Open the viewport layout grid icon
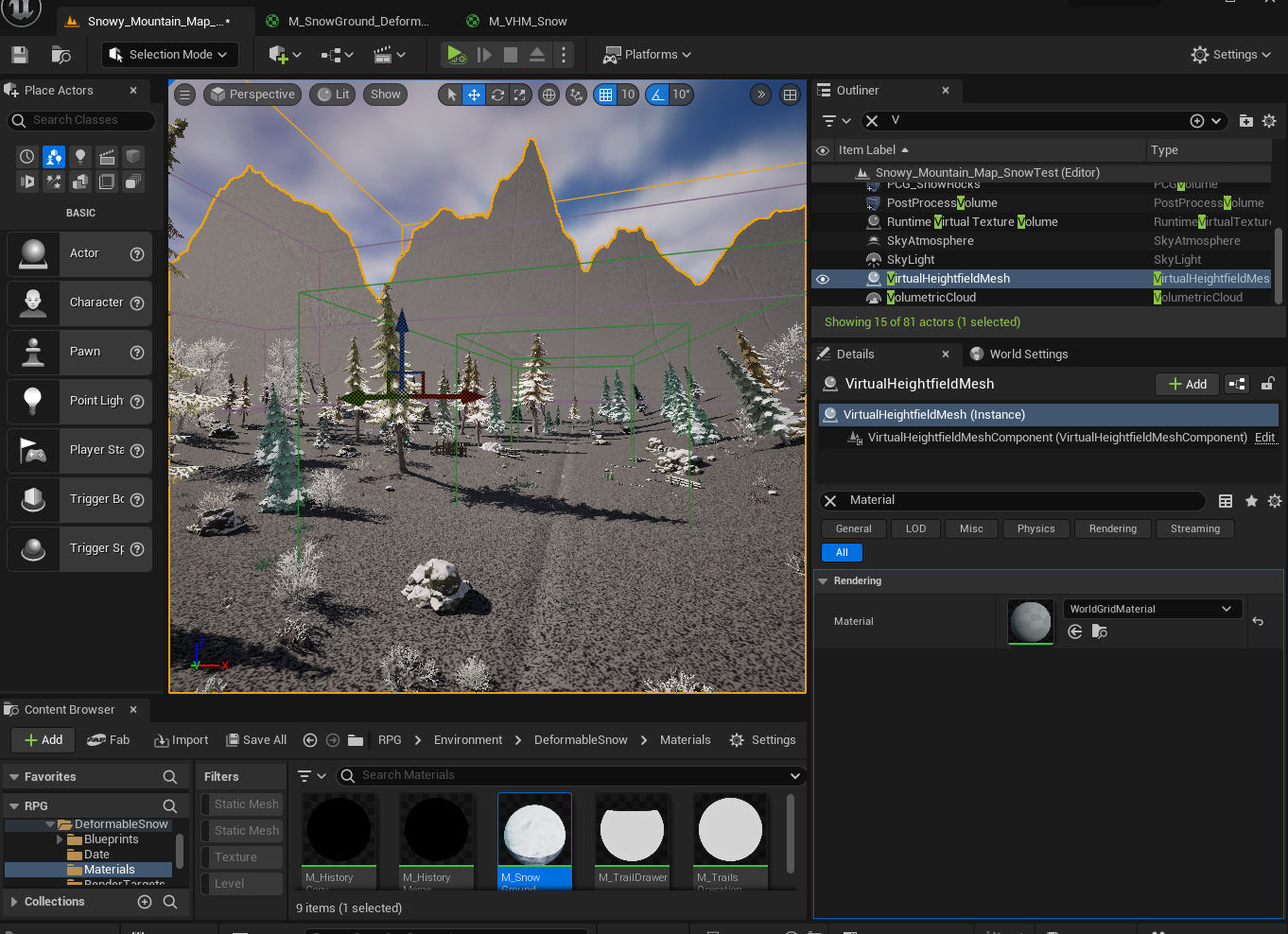 point(790,95)
